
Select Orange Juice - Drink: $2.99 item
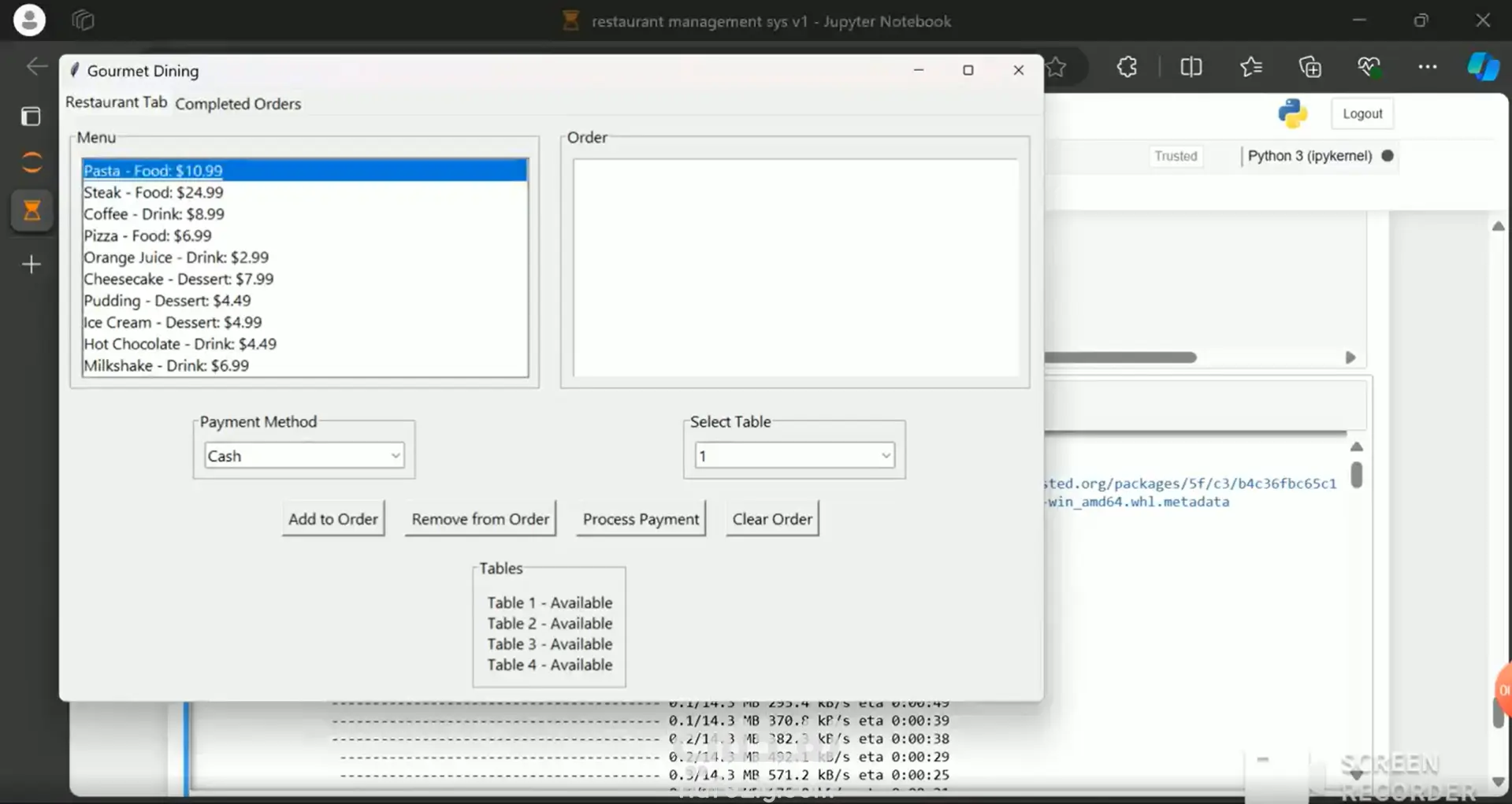(305, 258)
